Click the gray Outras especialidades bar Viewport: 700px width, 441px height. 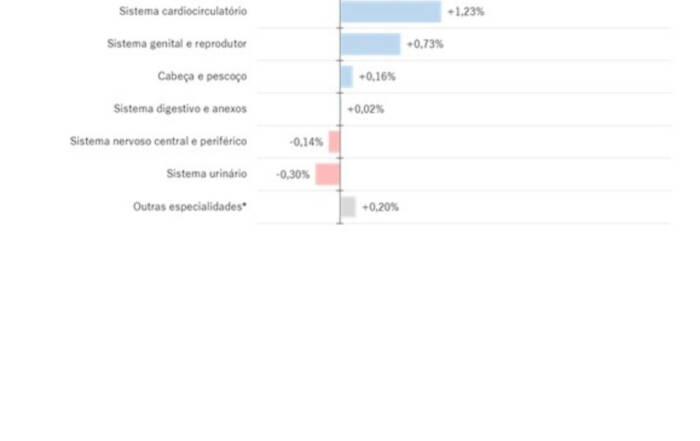tap(348, 207)
